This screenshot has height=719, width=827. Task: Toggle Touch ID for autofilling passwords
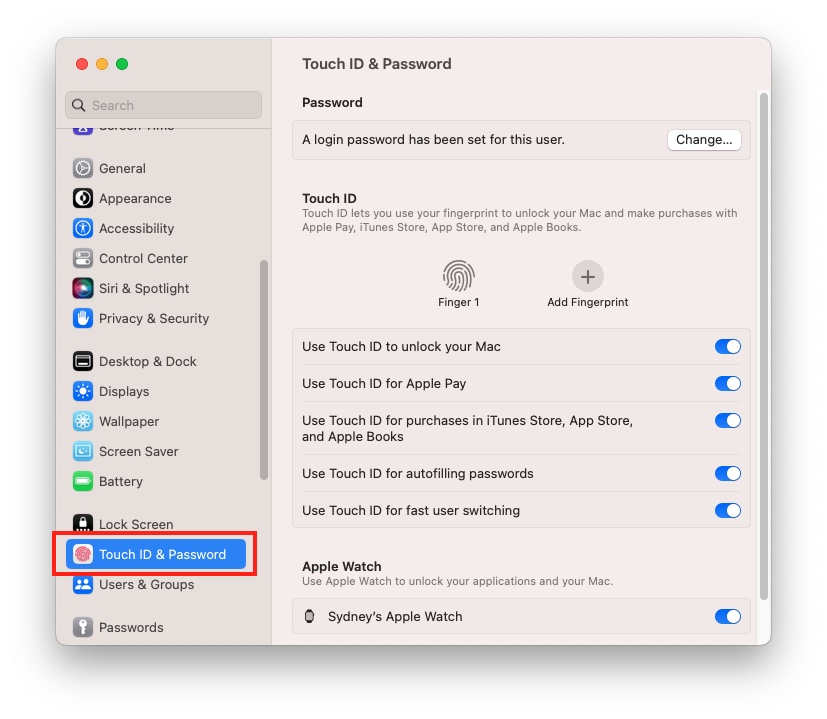pos(727,473)
